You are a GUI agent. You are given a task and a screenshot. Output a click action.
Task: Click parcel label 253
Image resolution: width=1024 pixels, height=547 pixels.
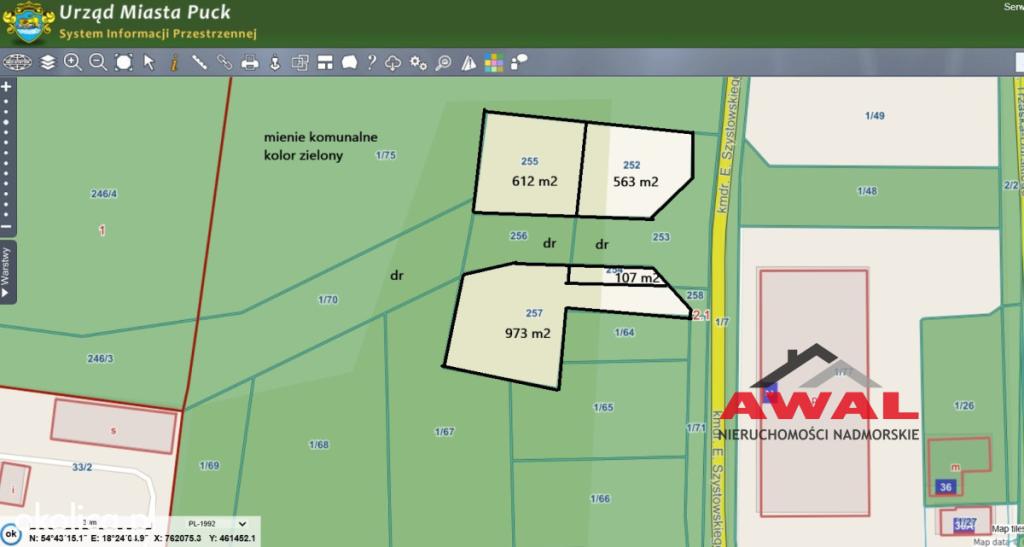[661, 237]
